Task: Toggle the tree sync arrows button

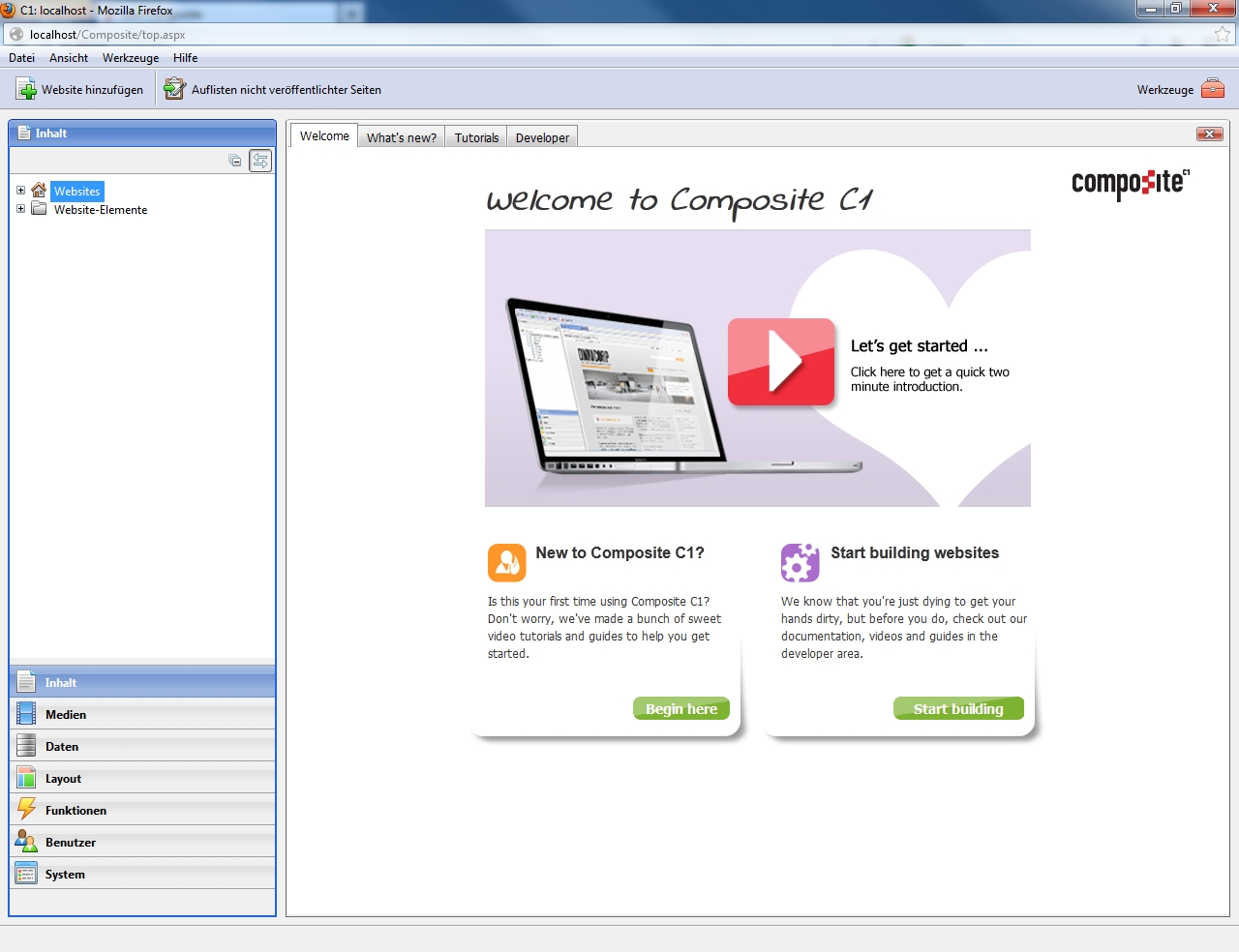Action: pyautogui.click(x=260, y=161)
